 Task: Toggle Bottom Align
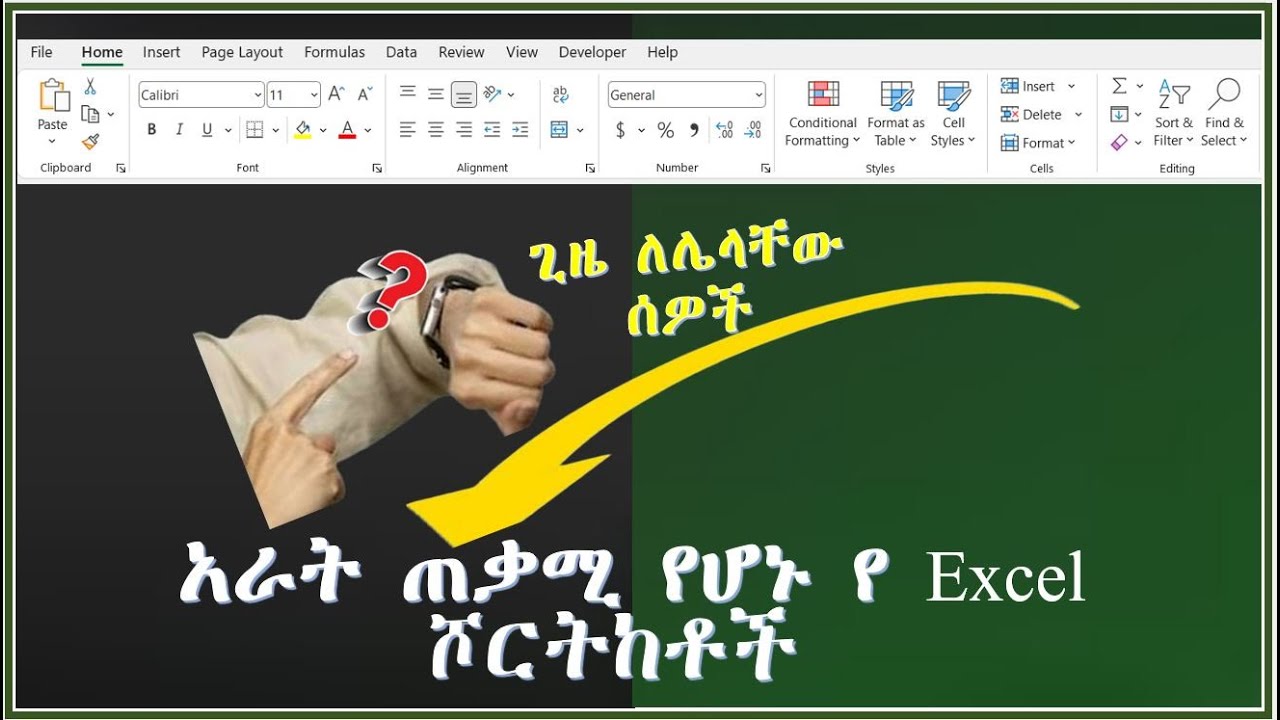[x=464, y=94]
